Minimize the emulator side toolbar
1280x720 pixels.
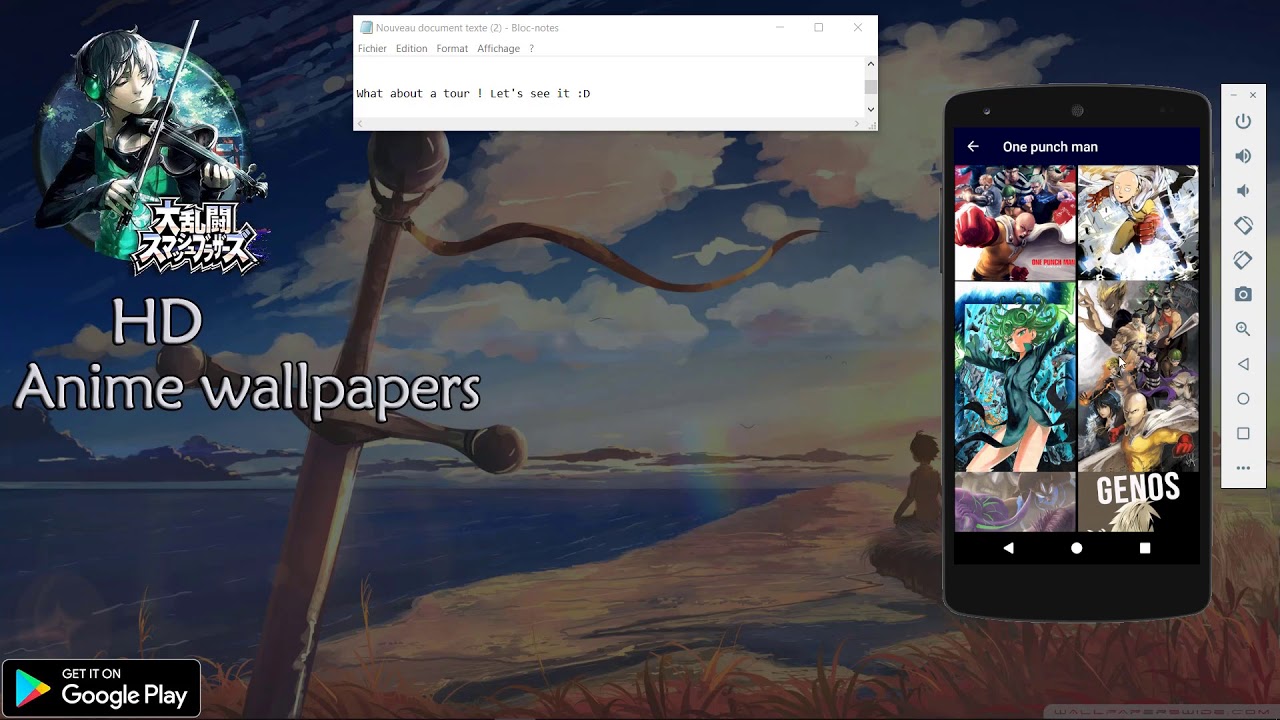(x=1234, y=95)
